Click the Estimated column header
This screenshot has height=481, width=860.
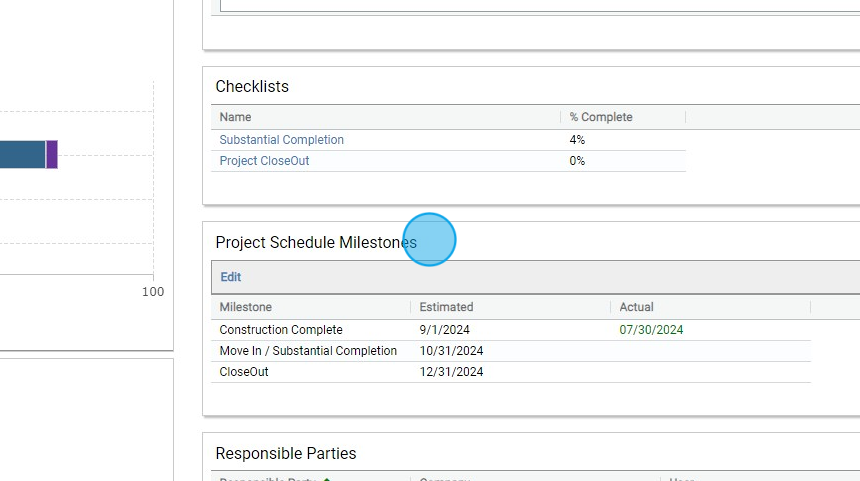tap(446, 307)
